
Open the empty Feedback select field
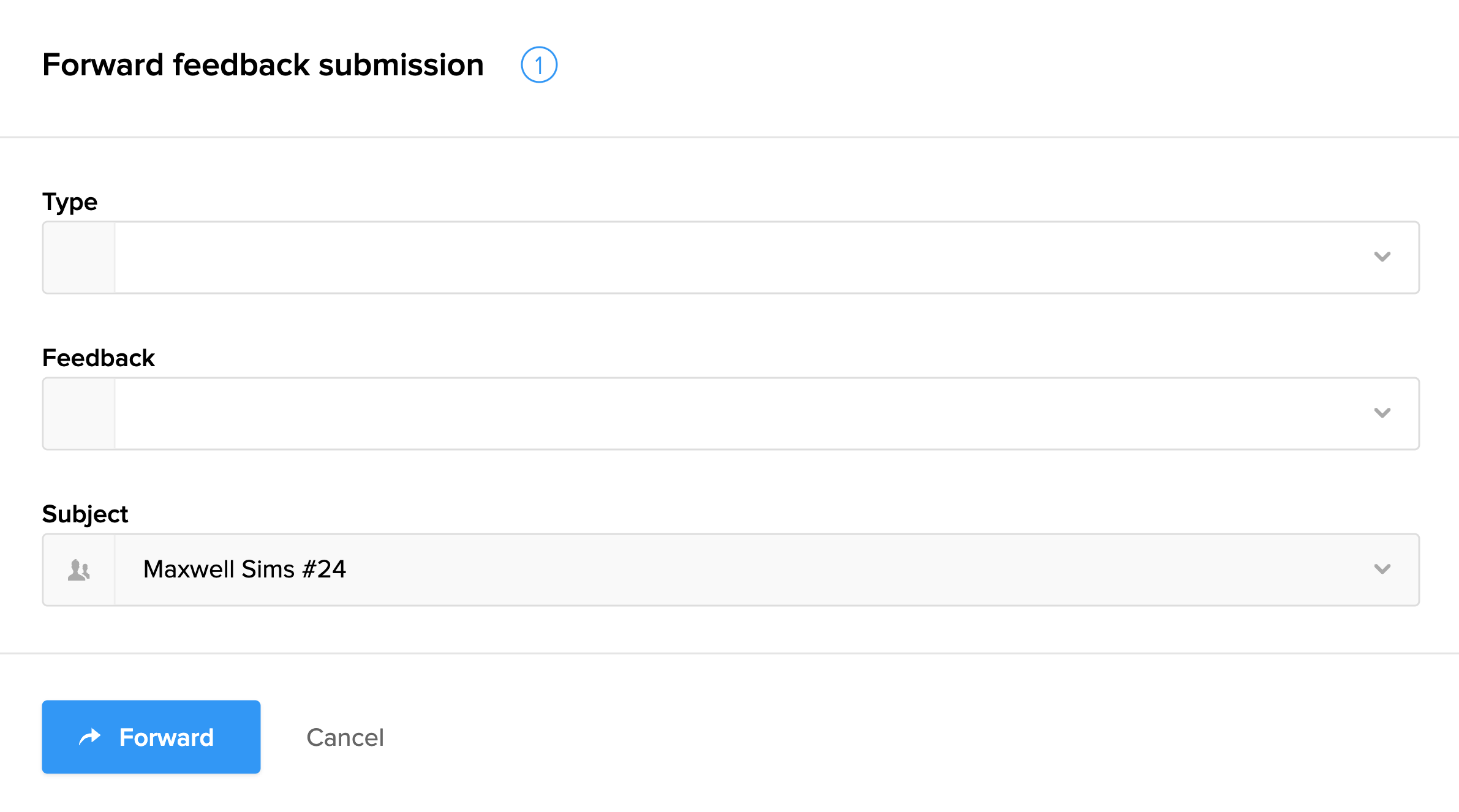[x=735, y=414]
